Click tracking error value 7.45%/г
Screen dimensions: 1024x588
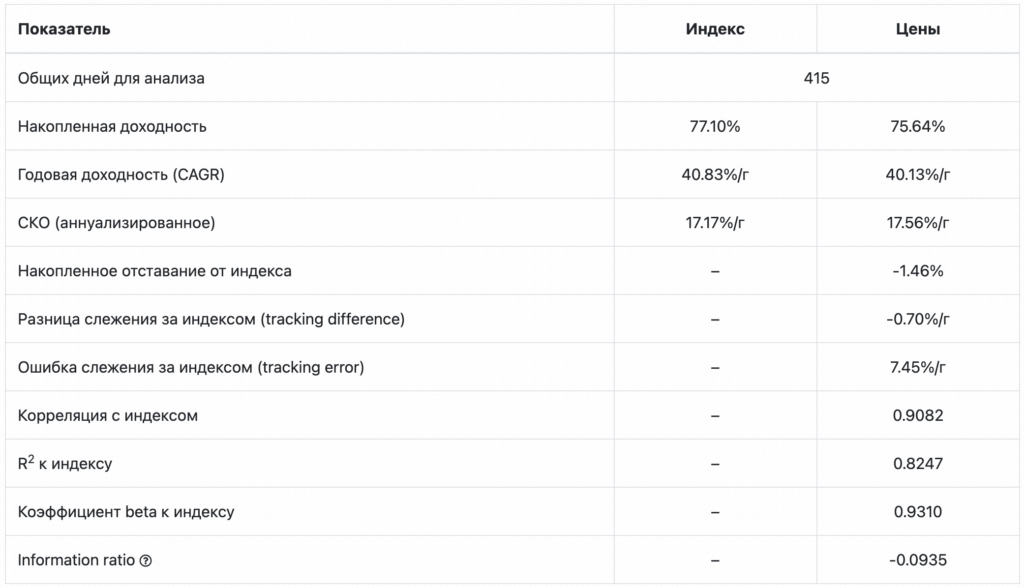pyautogui.click(x=918, y=368)
